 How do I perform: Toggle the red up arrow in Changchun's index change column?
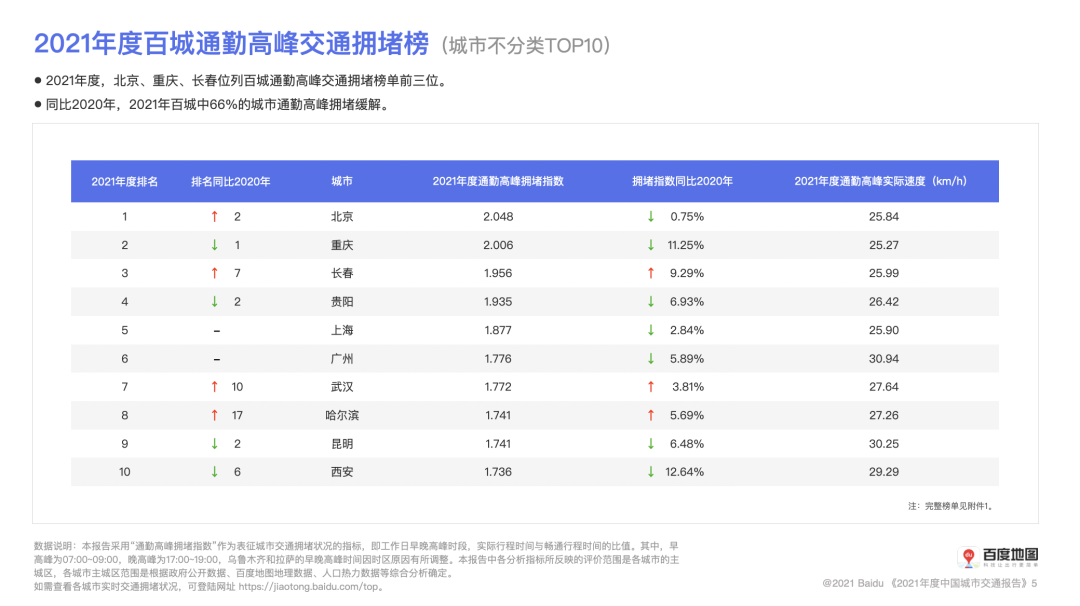point(649,272)
